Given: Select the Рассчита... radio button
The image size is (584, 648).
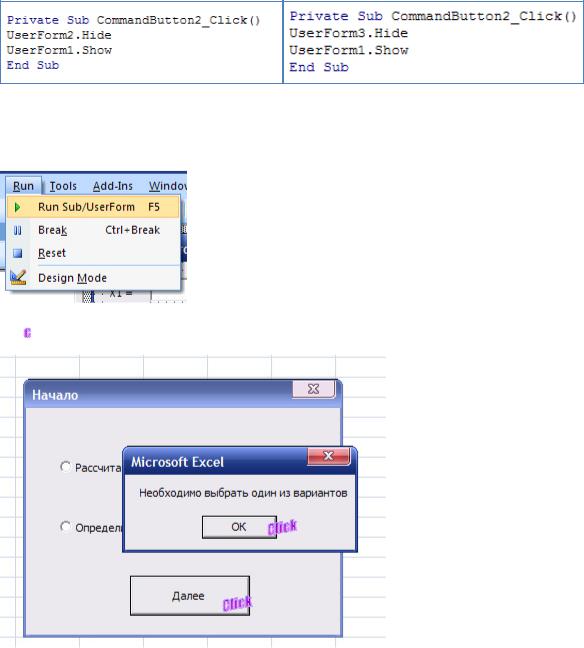Looking at the screenshot, I should (65, 467).
